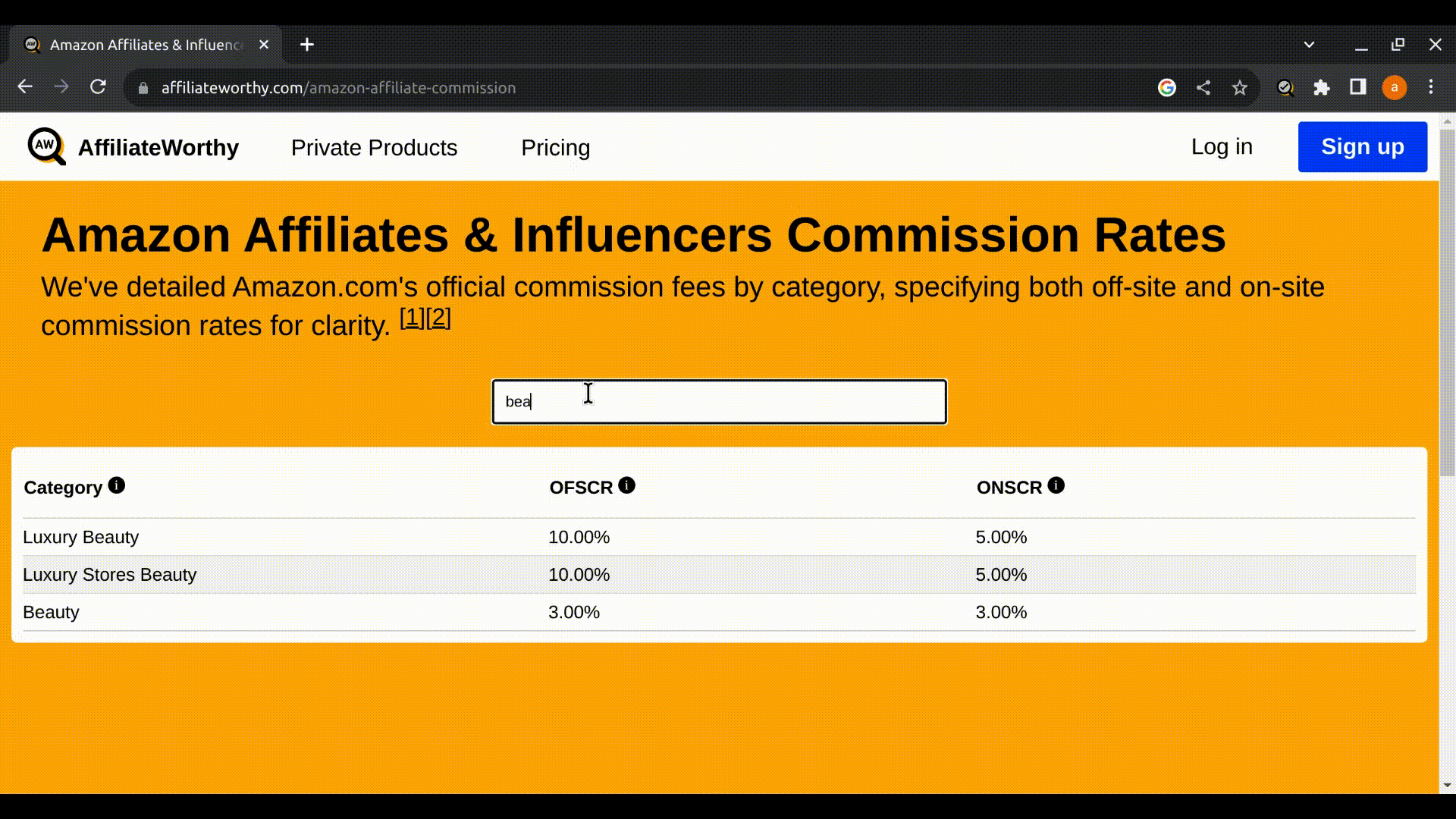
Task: Bookmark this page with star icon
Action: click(x=1239, y=88)
